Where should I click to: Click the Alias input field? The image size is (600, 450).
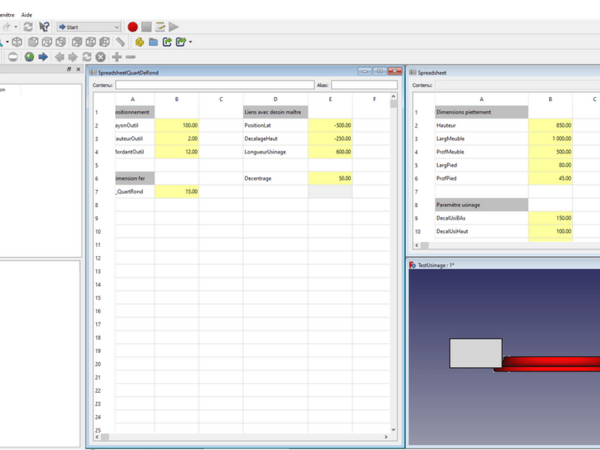[x=365, y=85]
